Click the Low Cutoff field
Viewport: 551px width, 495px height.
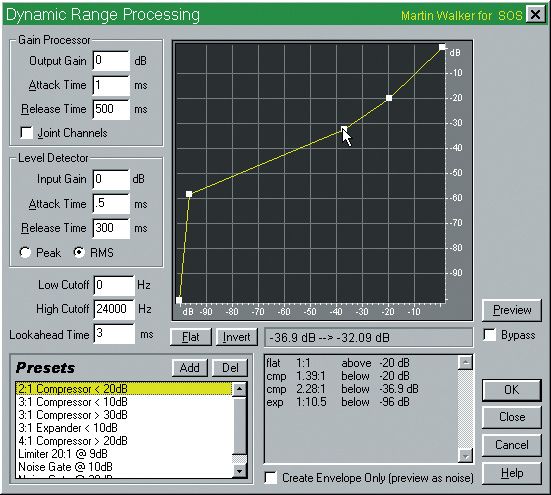coord(114,285)
